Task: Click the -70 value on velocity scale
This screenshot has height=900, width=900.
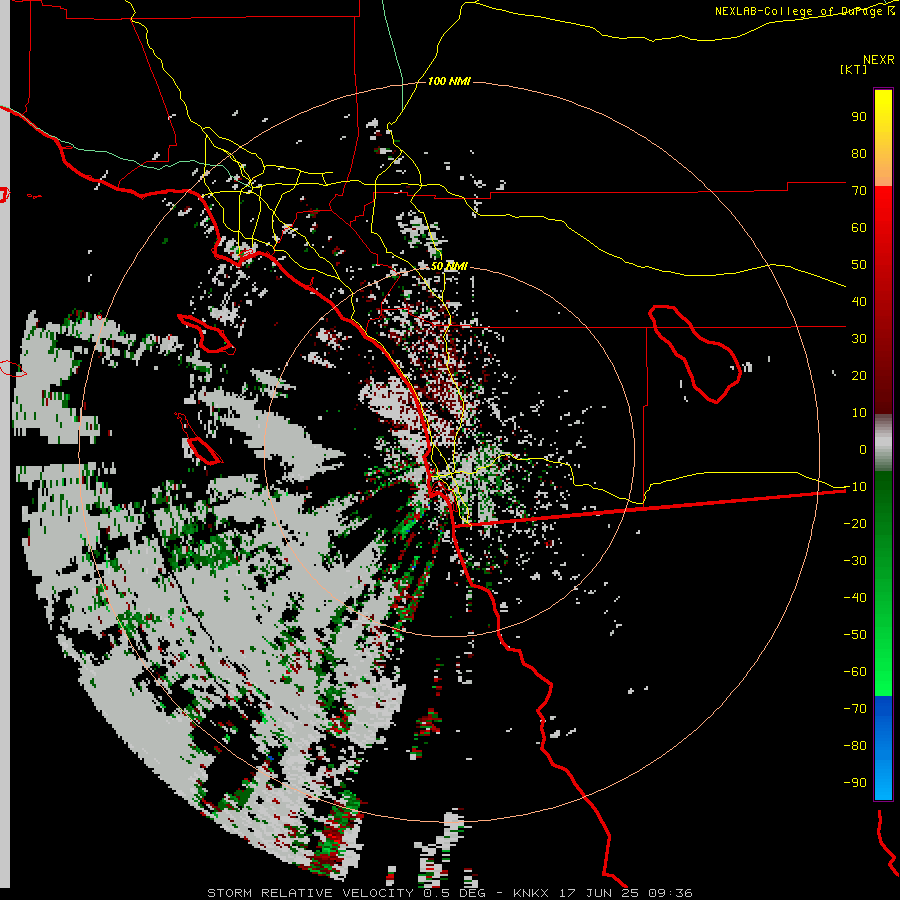Action: (x=855, y=709)
